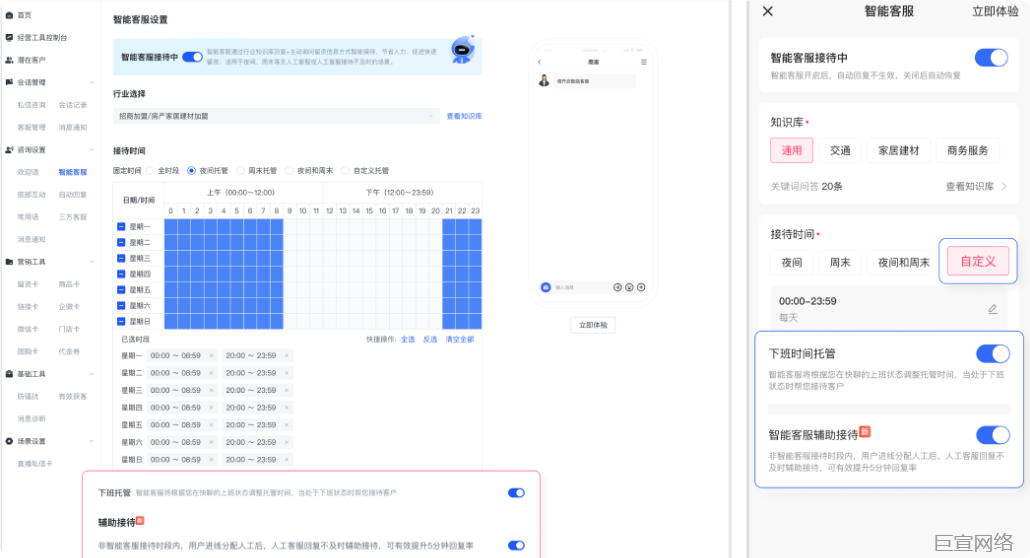Select the 通用 knowledge base tab
Image resolution: width=1030 pixels, height=558 pixels.
pyautogui.click(x=792, y=151)
